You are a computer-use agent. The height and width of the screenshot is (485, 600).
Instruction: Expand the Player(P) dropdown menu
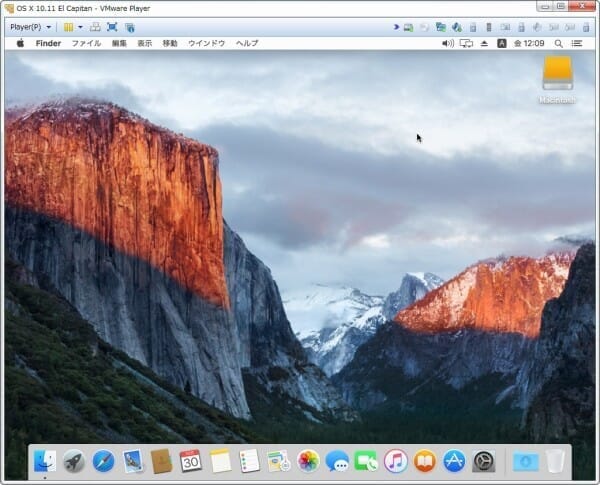point(31,27)
